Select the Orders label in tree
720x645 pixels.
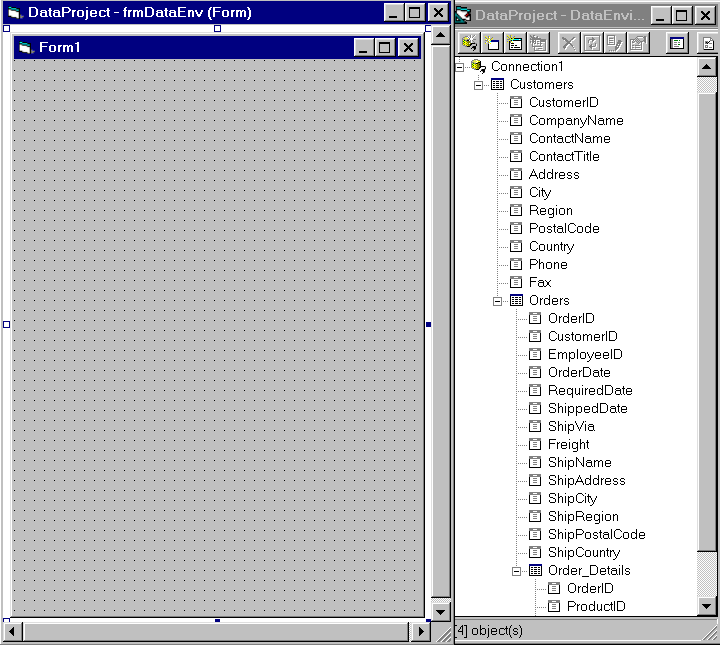coord(549,300)
